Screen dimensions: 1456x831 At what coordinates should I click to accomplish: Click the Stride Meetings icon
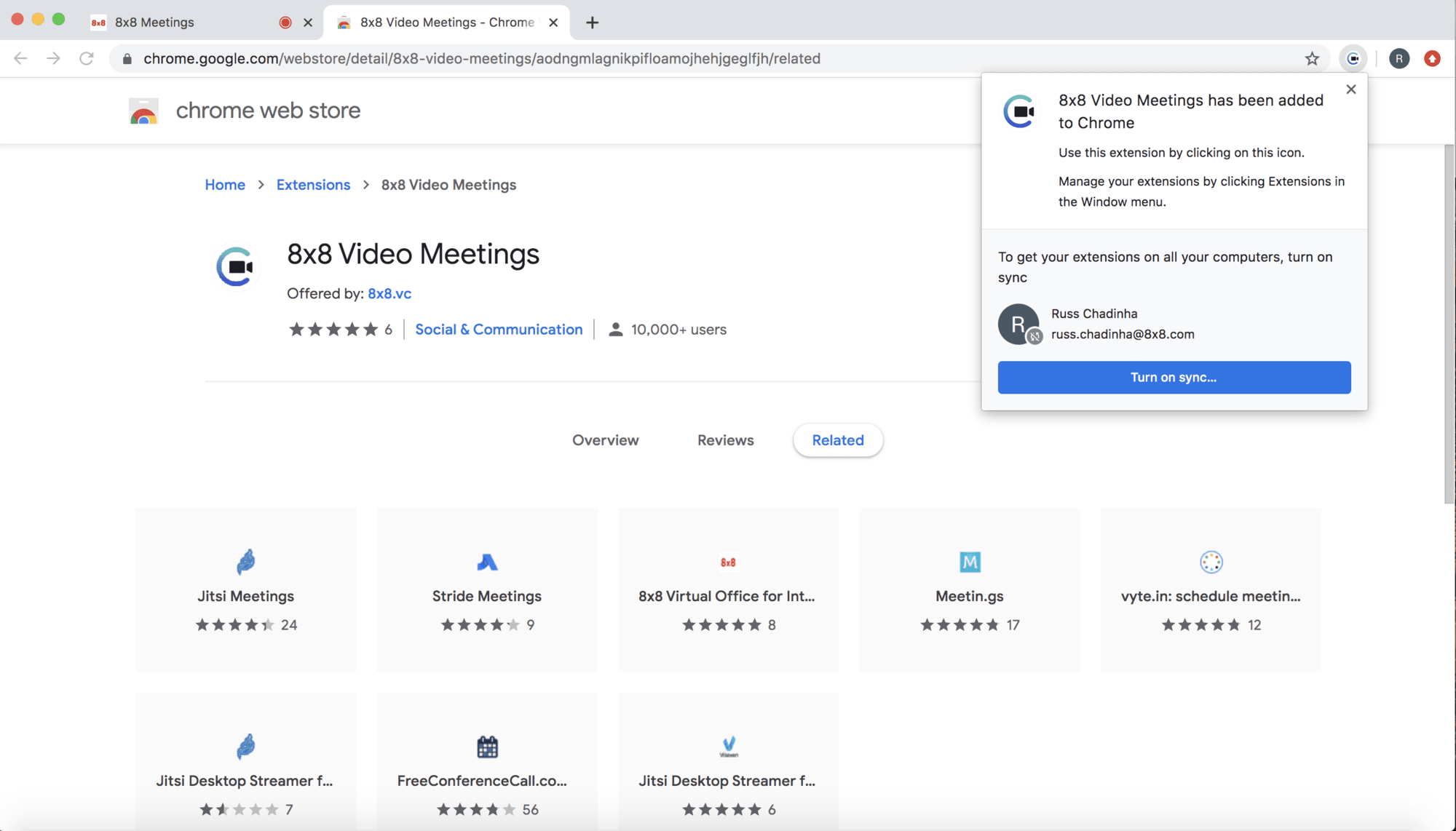(487, 562)
